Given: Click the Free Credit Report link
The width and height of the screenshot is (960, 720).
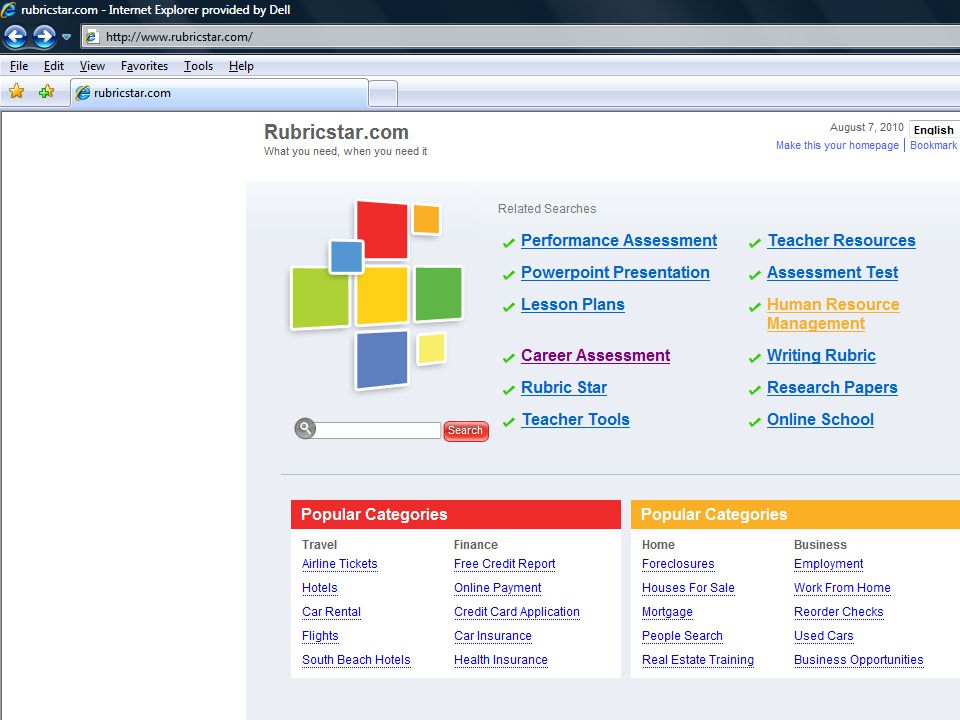Looking at the screenshot, I should 504,564.
